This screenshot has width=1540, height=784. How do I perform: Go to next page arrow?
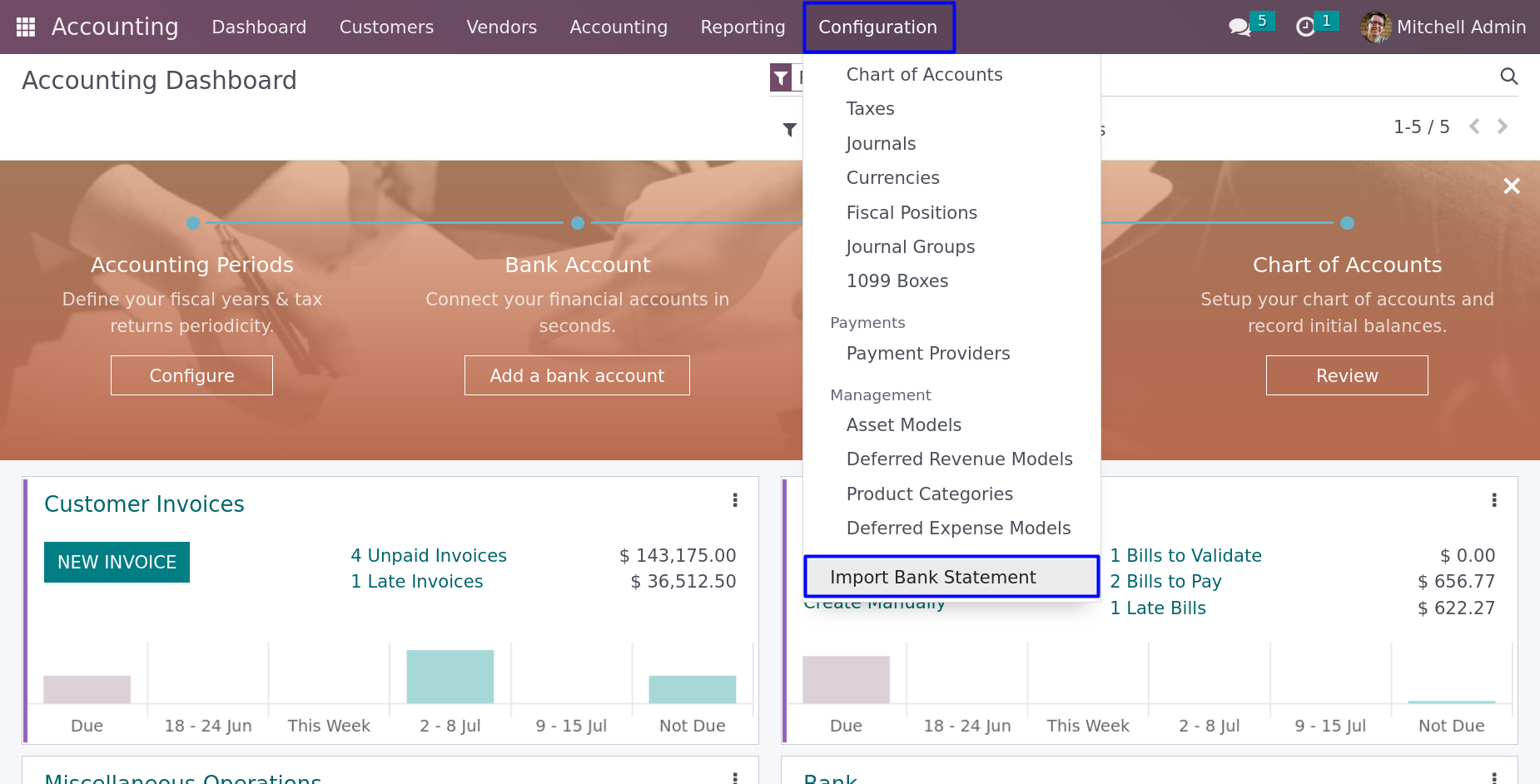coord(1503,127)
